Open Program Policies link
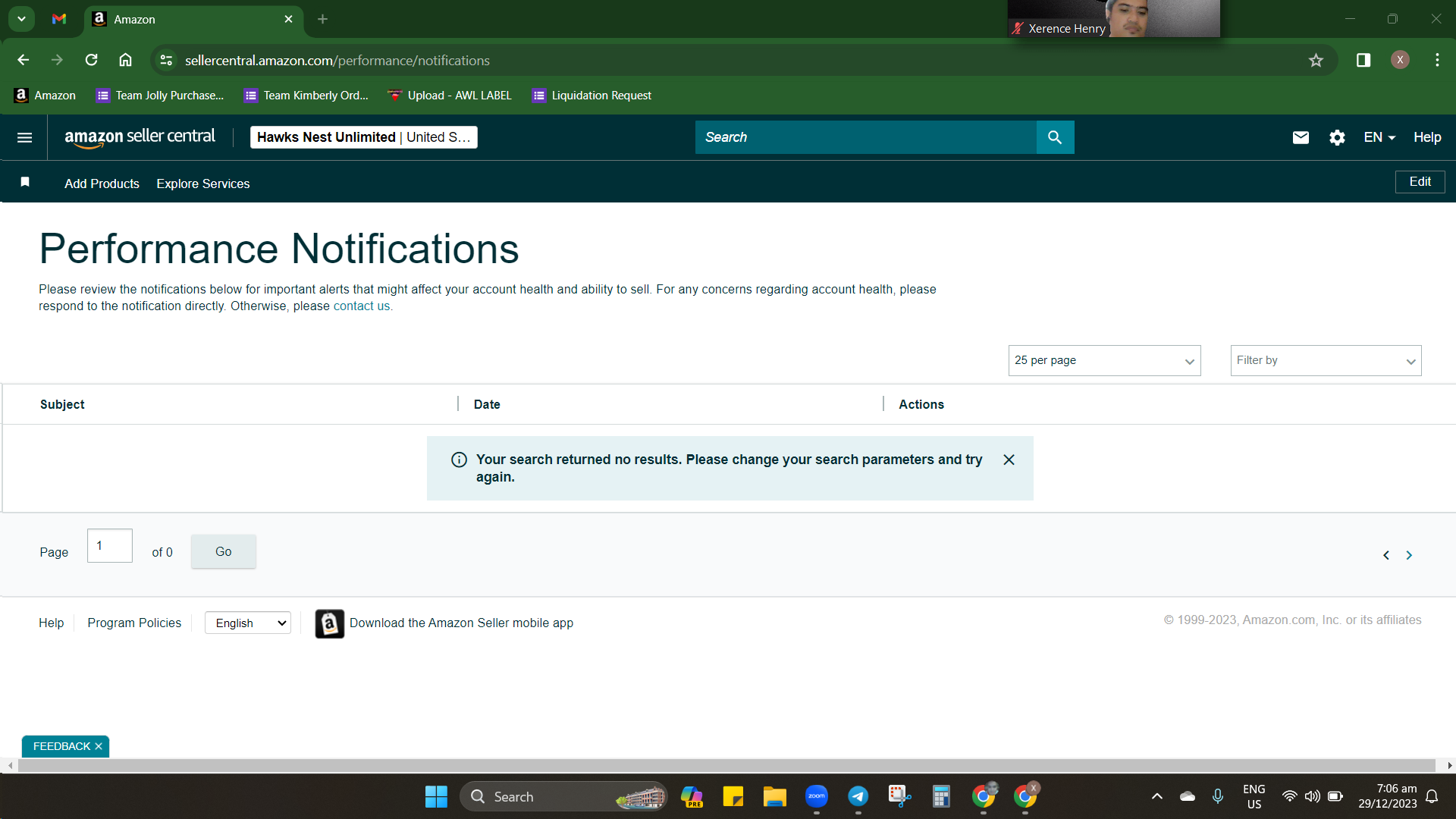 click(x=134, y=623)
